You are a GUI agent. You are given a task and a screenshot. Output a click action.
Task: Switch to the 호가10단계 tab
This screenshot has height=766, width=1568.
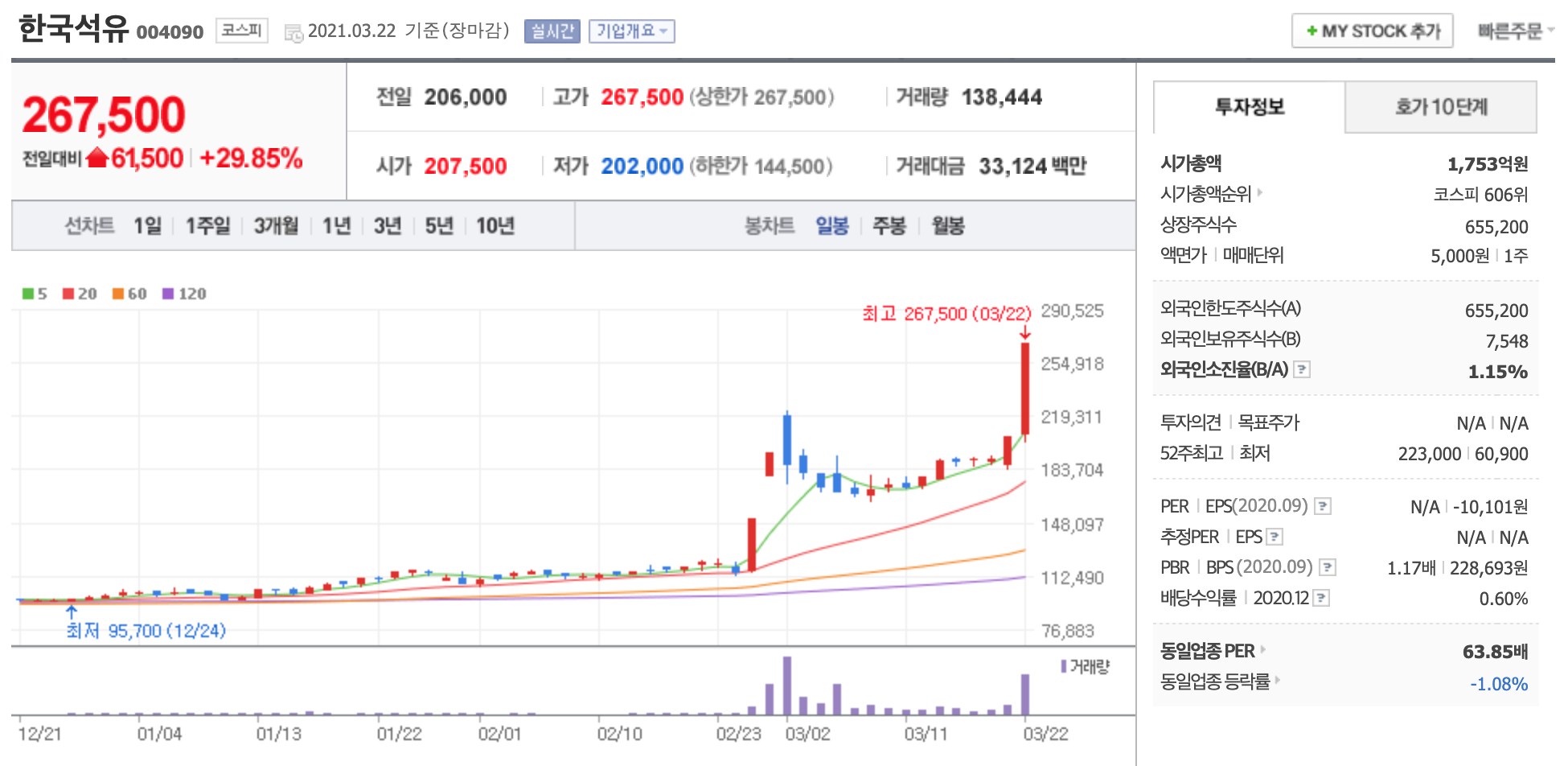1441,106
